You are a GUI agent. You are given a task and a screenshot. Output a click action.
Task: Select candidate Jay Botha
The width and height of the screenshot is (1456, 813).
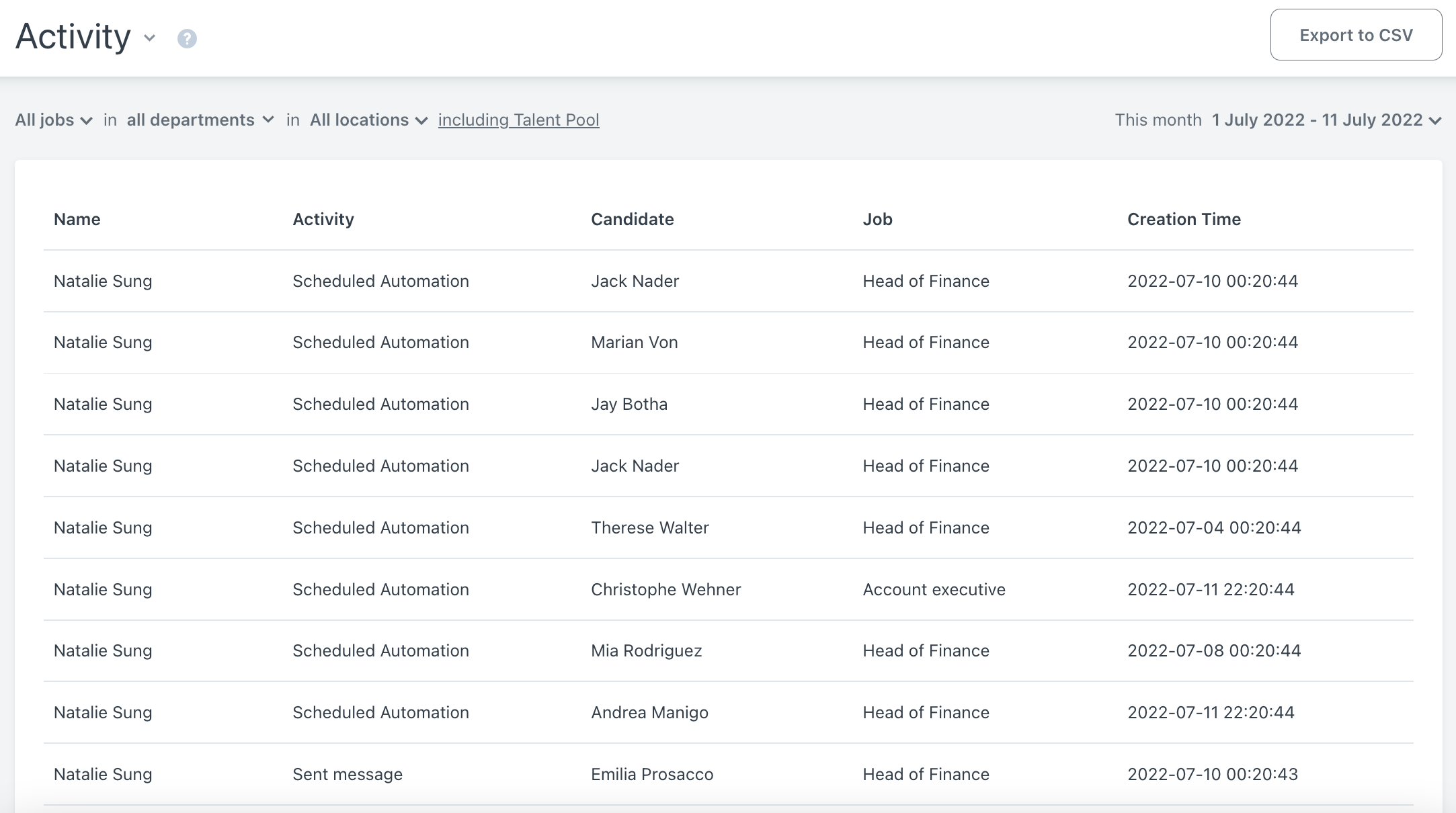(629, 404)
